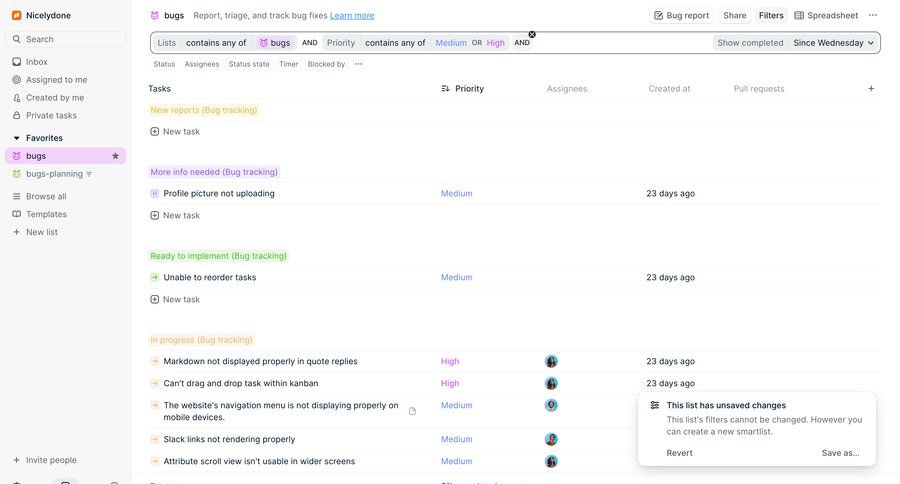Click the Medium value in Priority filter
Image resolution: width=900 pixels, height=484 pixels.
451,42
